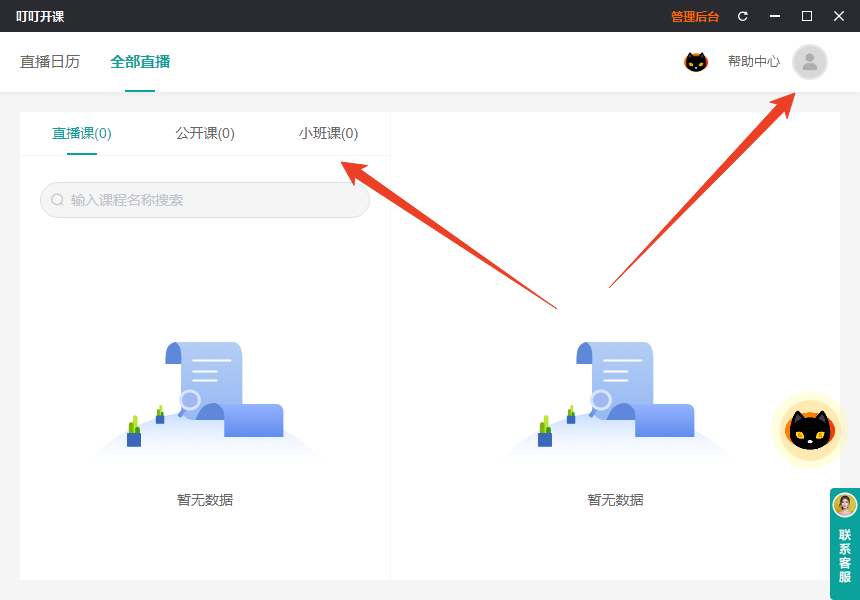
Task: Click the left 暂无数据 scroll illustration
Action: point(204,400)
